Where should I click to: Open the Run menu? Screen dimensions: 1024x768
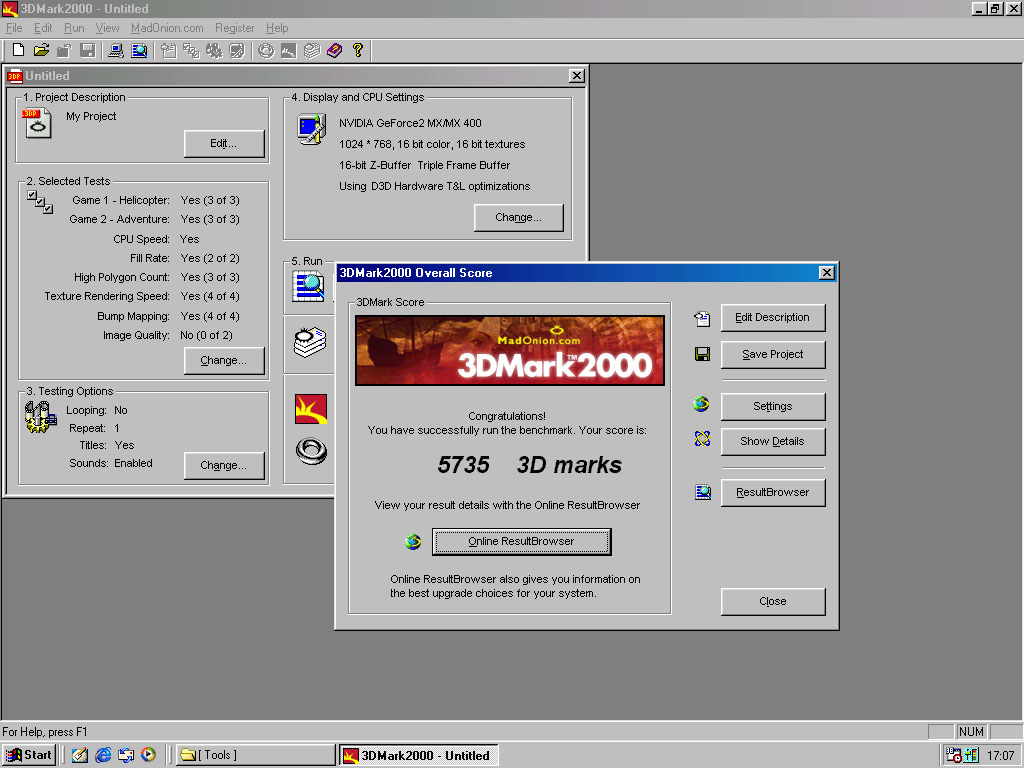pos(74,28)
